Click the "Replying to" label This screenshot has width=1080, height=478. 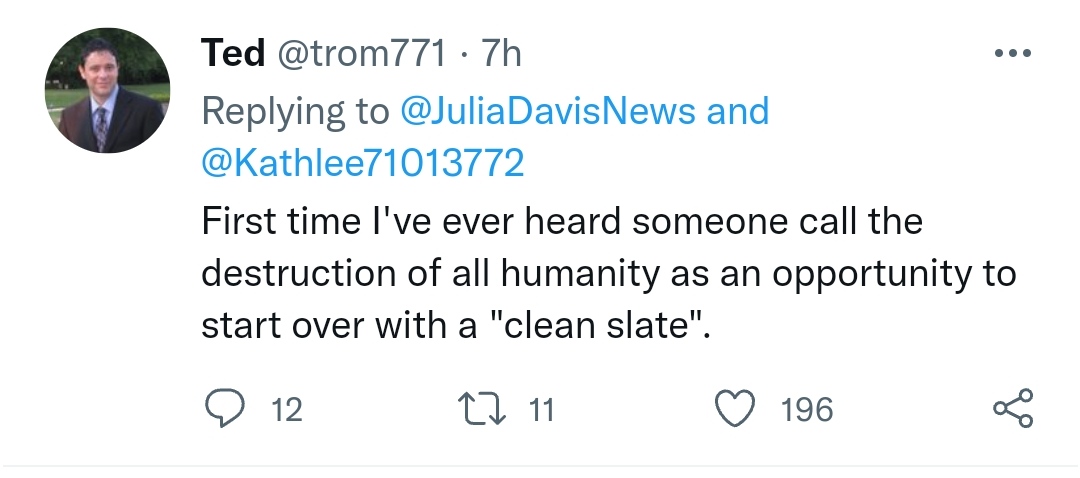[295, 110]
